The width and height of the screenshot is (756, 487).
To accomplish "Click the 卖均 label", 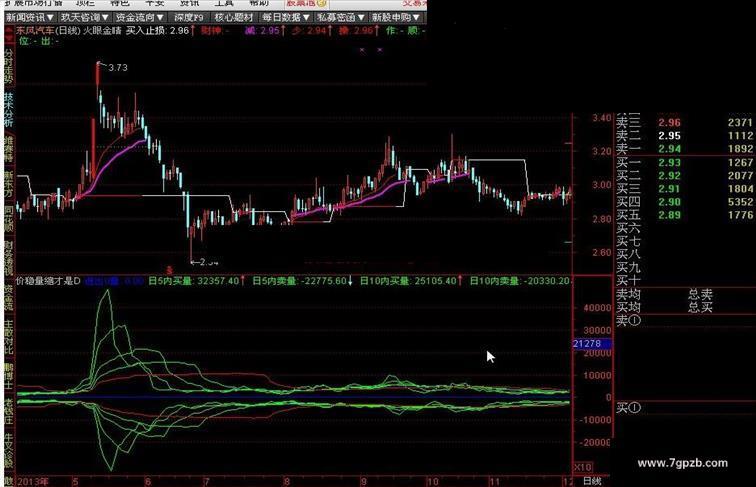I will point(628,294).
